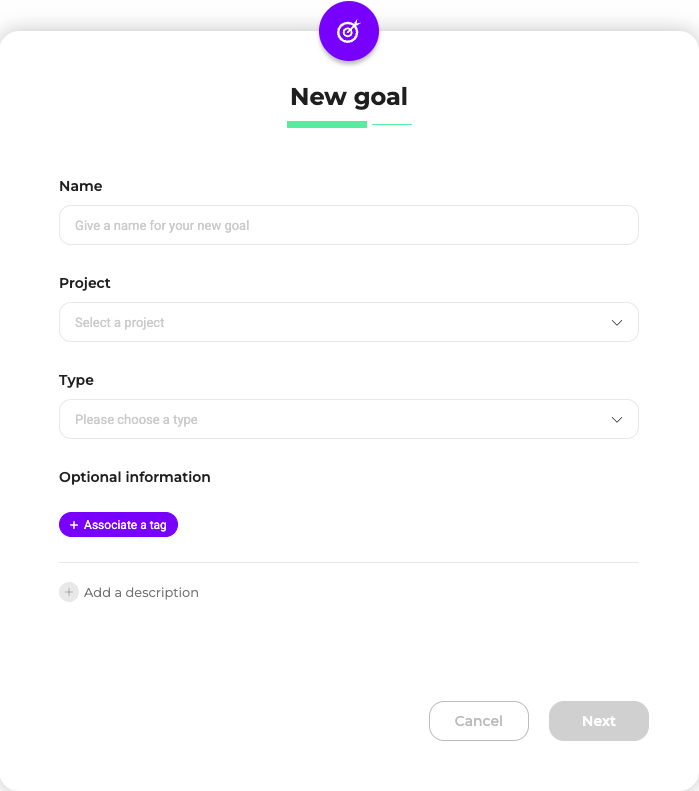Click the circled plus icon beside Add a description
The width and height of the screenshot is (699, 791).
tap(69, 592)
